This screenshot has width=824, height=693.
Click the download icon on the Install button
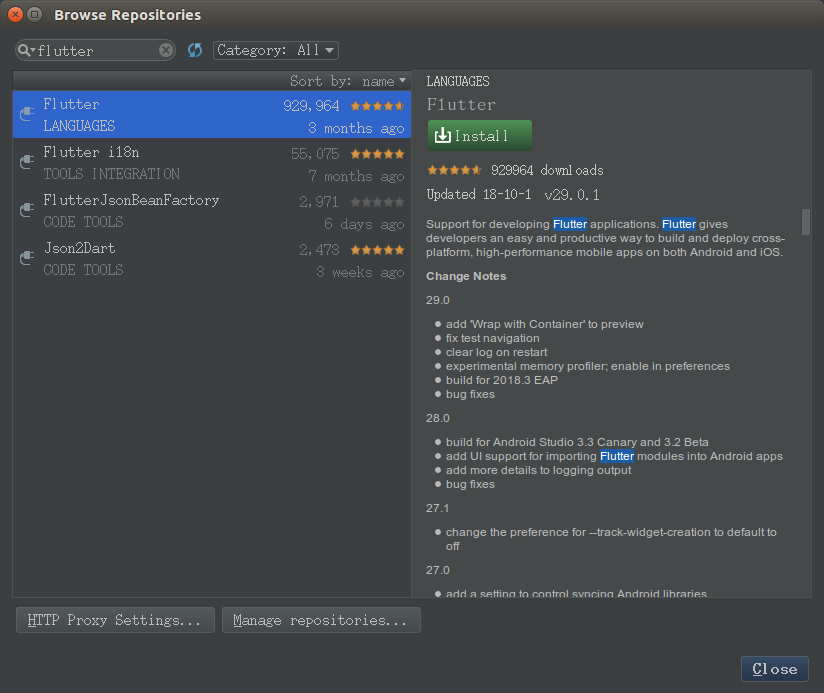click(x=441, y=135)
